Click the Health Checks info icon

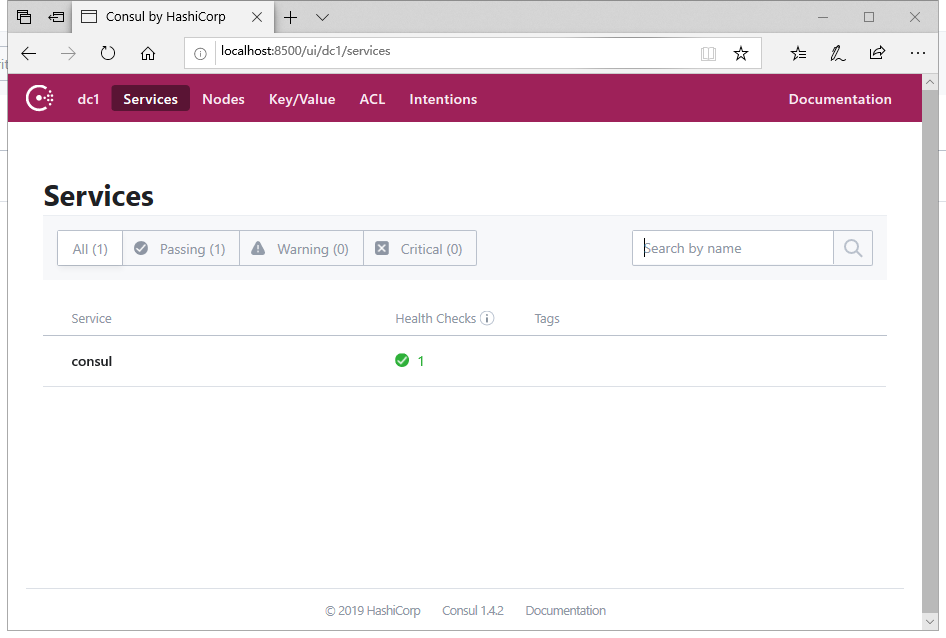coord(487,319)
